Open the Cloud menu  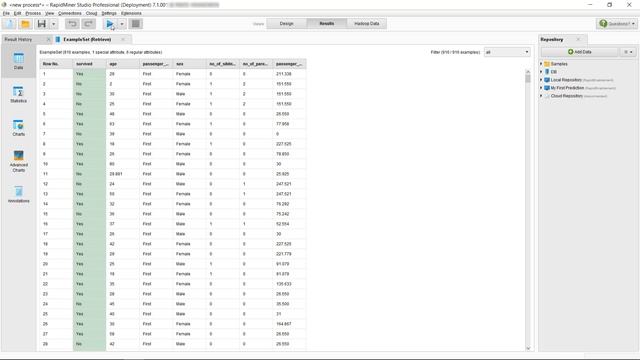coord(91,13)
